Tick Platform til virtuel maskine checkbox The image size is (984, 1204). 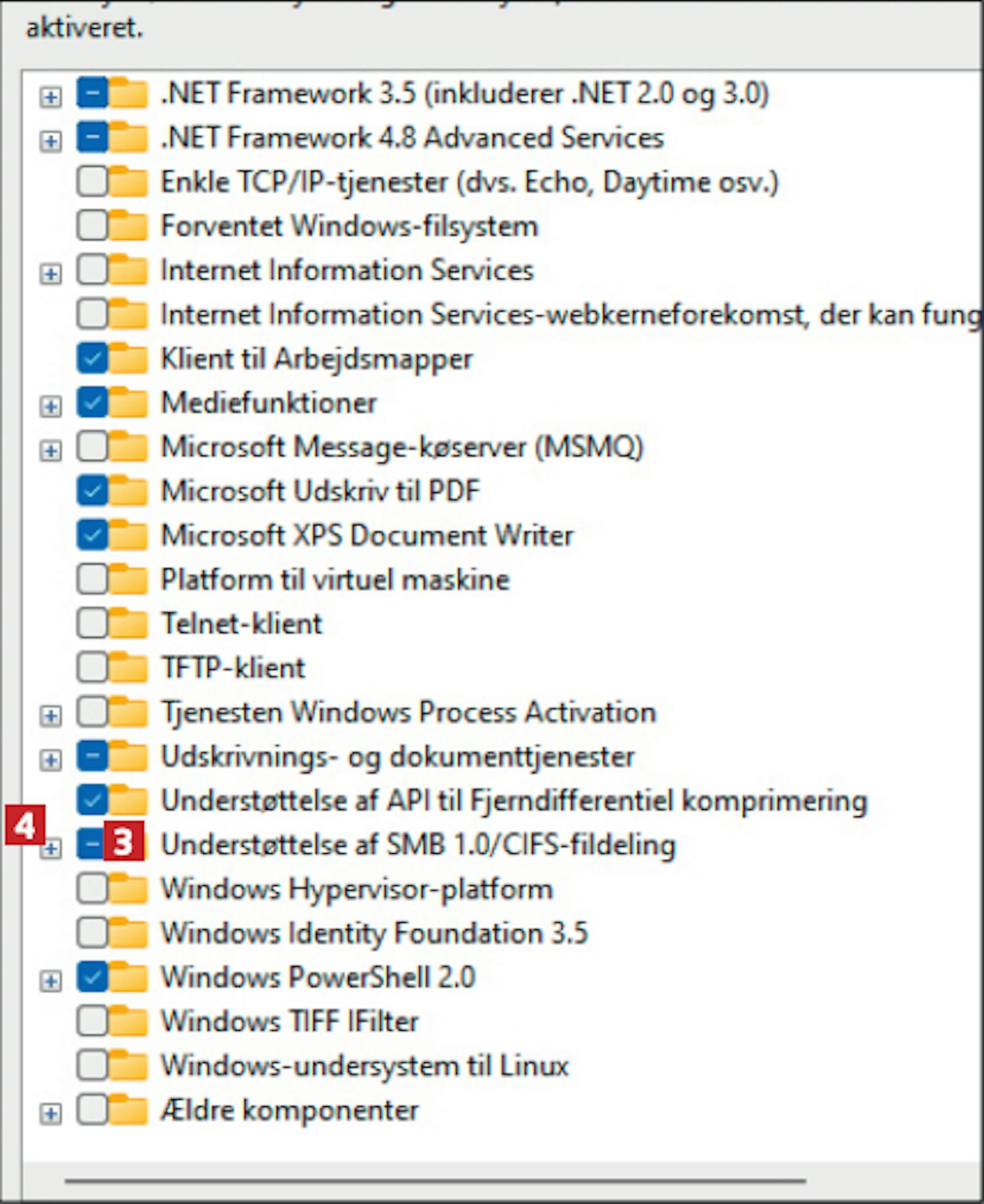(x=92, y=579)
